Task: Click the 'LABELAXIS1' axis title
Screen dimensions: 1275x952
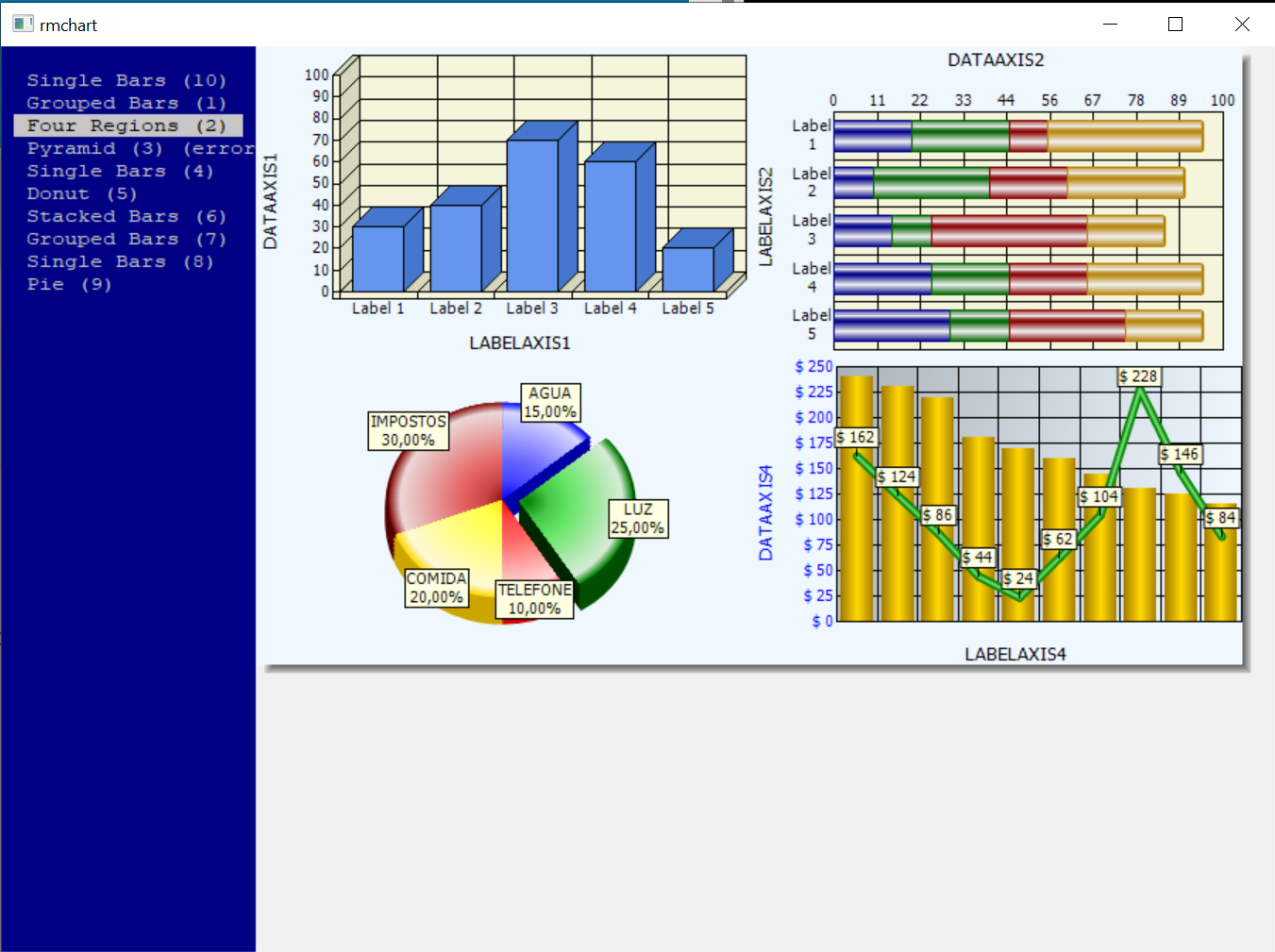Action: 520,343
